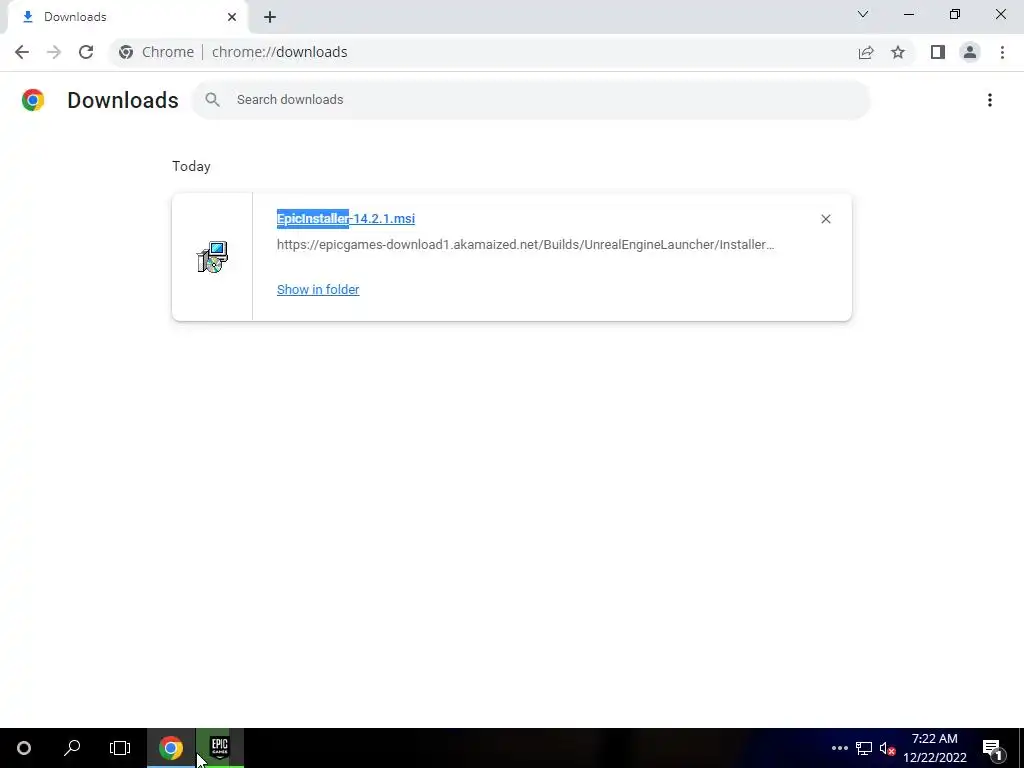Expand the tab search chevron

click(863, 14)
